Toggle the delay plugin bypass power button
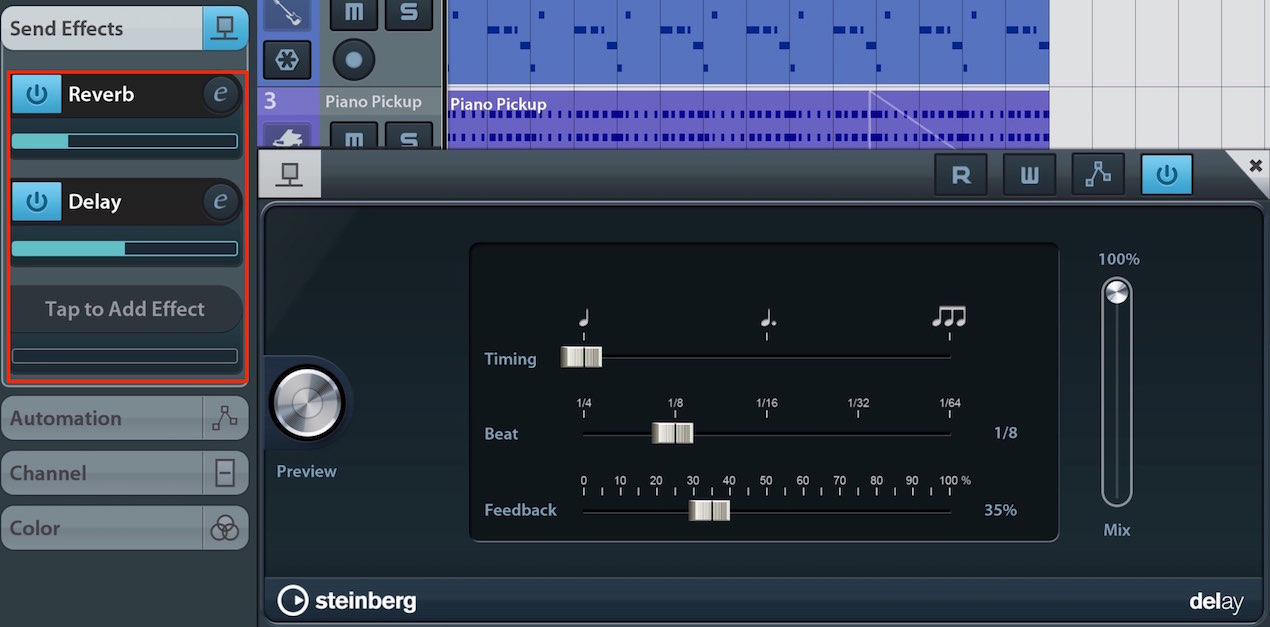1270x627 pixels. coord(1166,175)
